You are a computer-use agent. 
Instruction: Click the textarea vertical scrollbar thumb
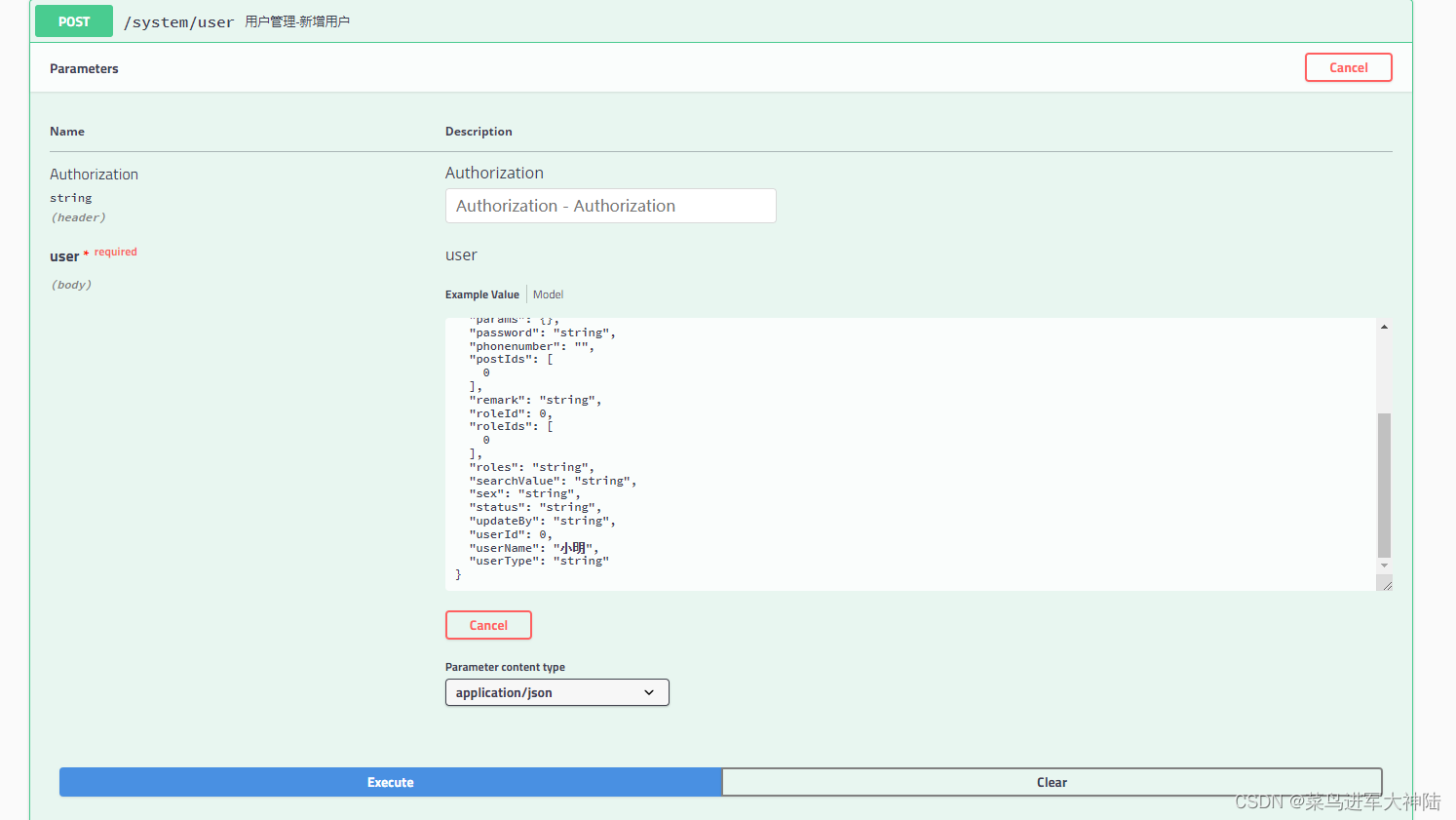coord(1384,485)
